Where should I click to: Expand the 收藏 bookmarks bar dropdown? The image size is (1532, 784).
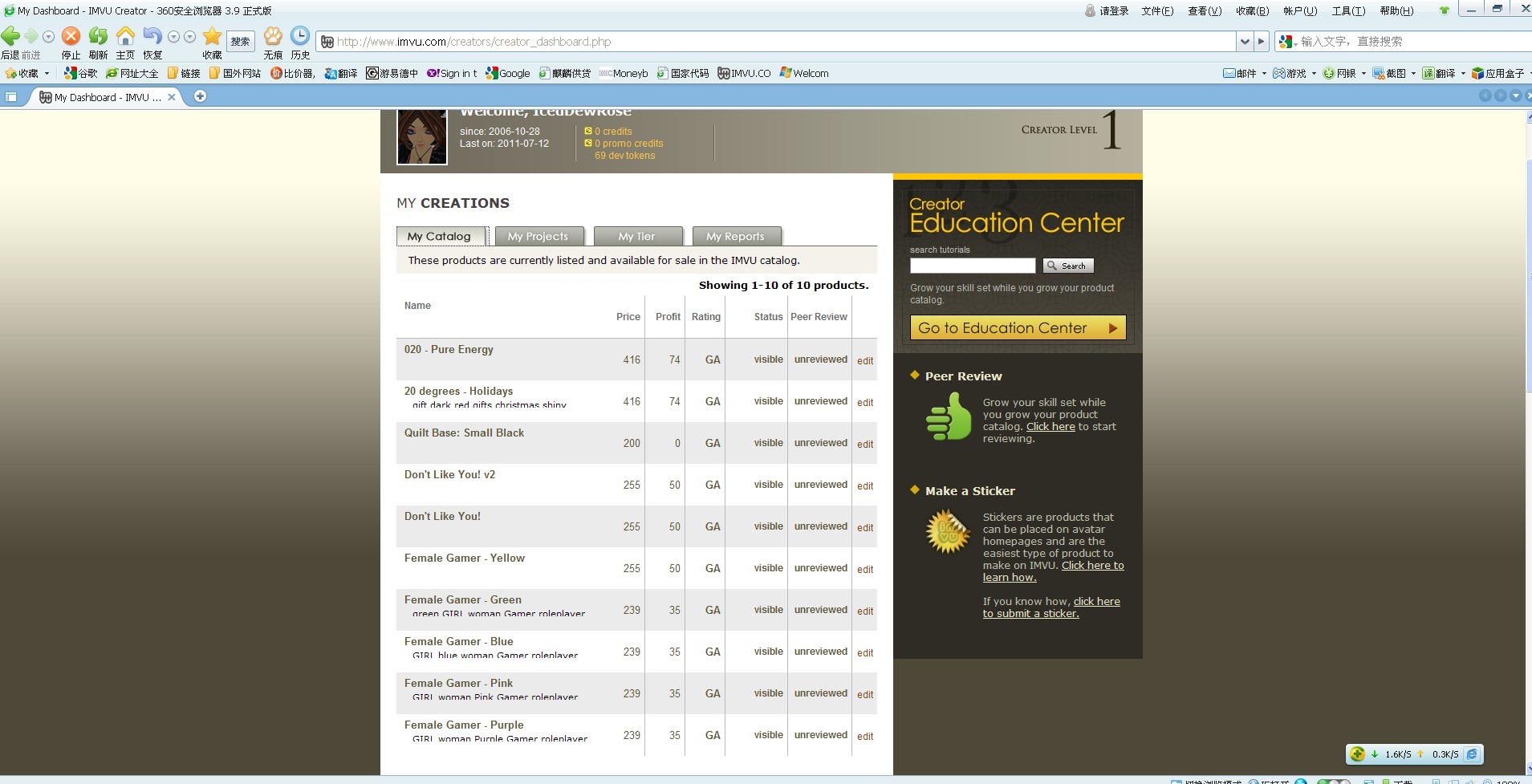47,73
